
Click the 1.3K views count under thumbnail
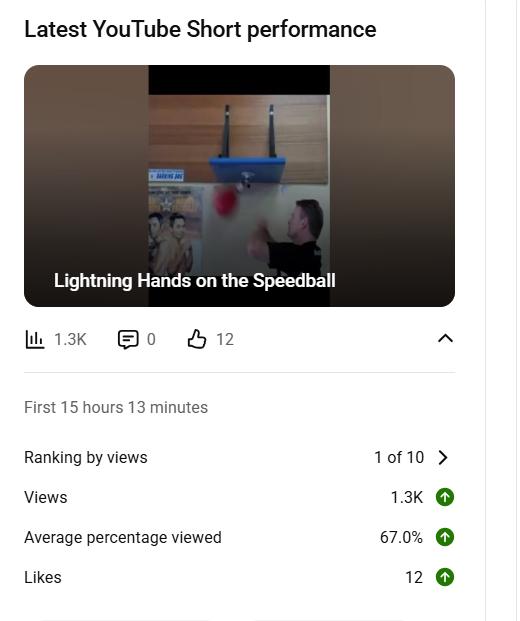pyautogui.click(x=70, y=339)
